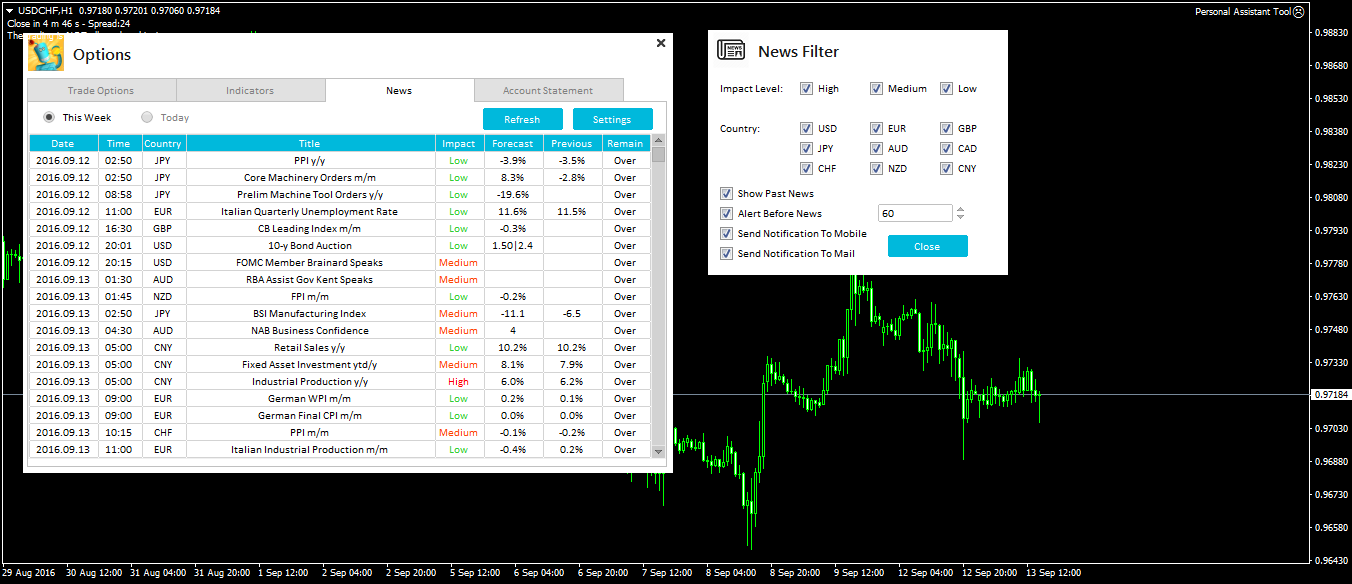Decrease alert minutes with the down arrow

point(960,217)
